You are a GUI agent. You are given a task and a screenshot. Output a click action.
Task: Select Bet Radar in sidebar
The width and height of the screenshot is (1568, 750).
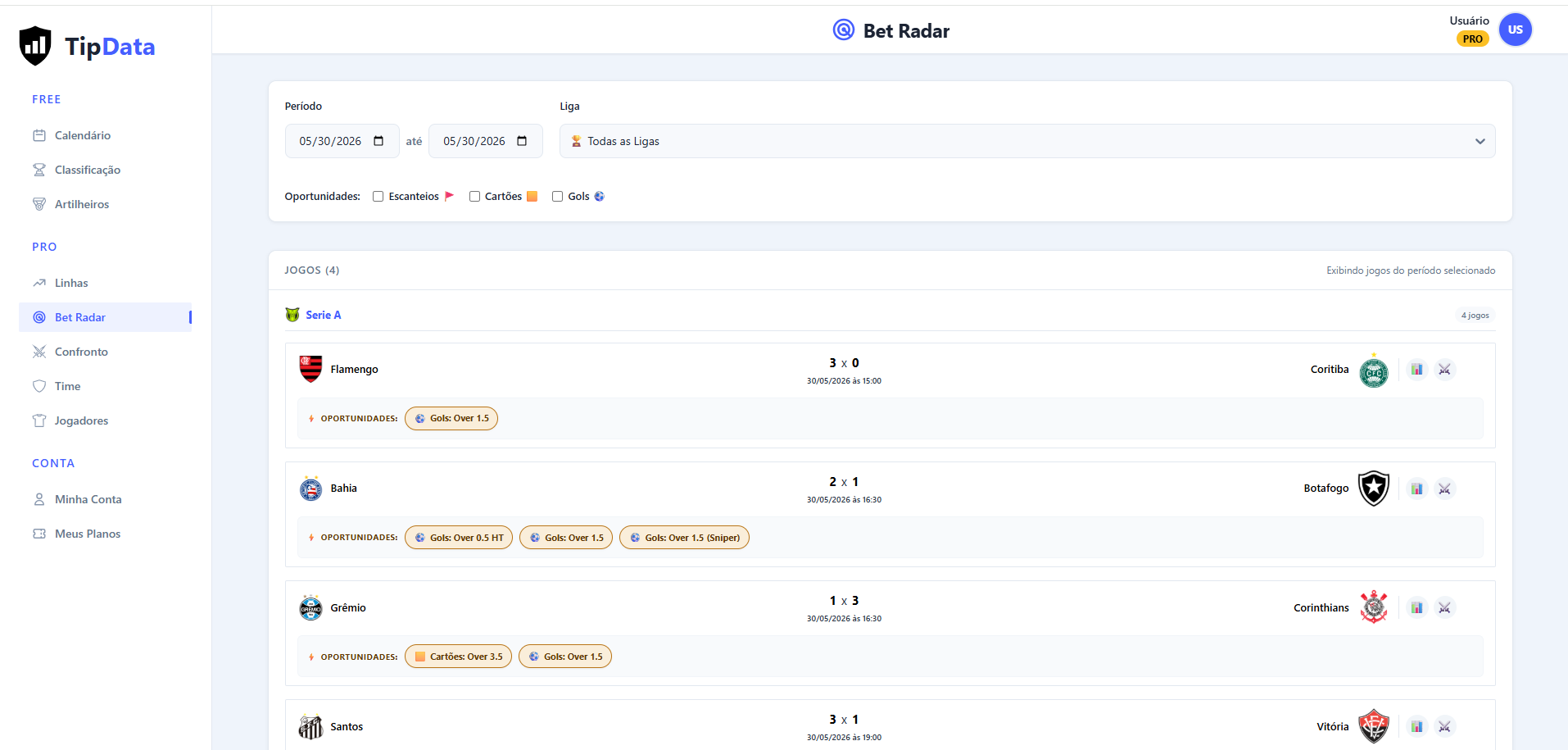coord(105,317)
